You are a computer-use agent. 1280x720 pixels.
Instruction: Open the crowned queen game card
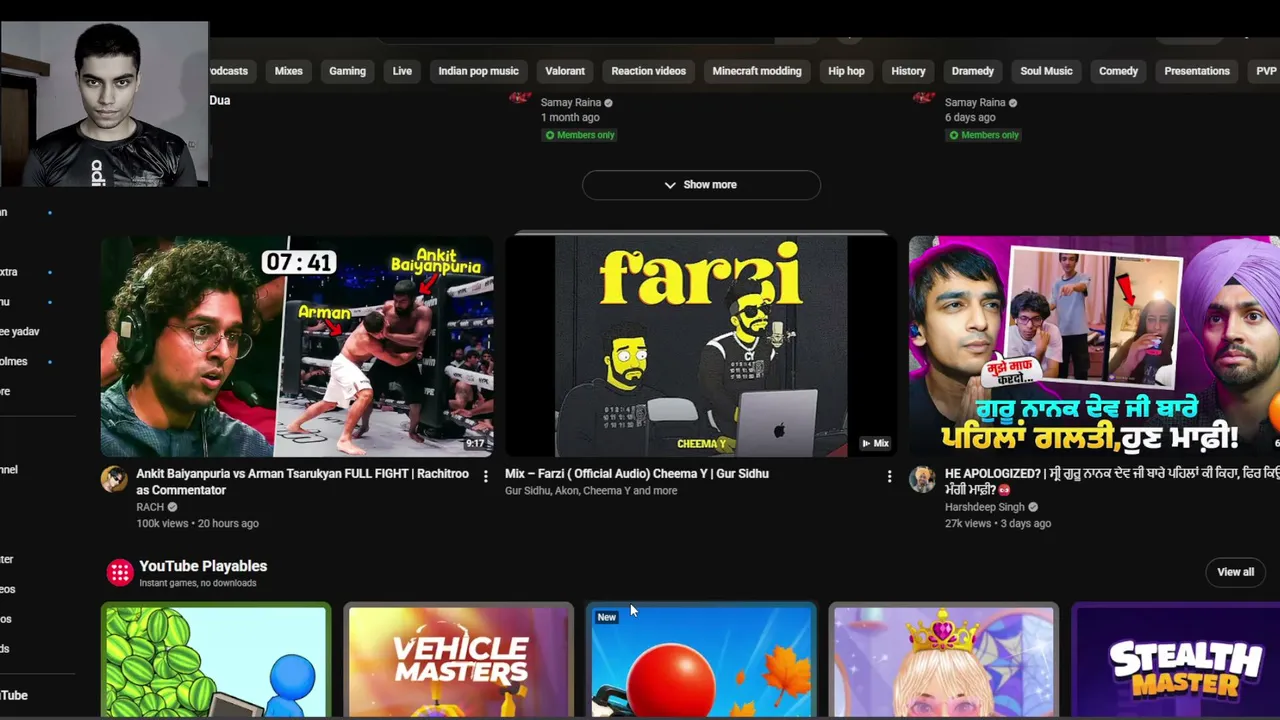pyautogui.click(x=944, y=660)
